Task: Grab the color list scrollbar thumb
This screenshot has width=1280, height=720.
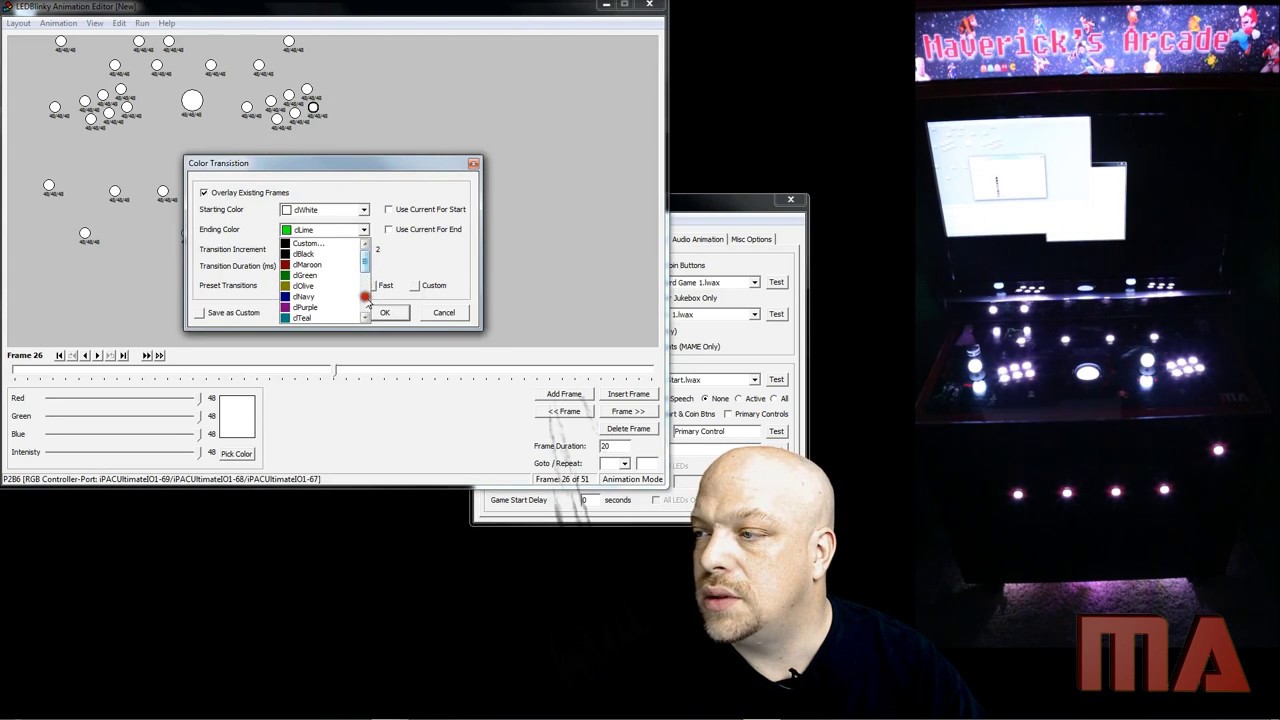Action: coord(364,262)
